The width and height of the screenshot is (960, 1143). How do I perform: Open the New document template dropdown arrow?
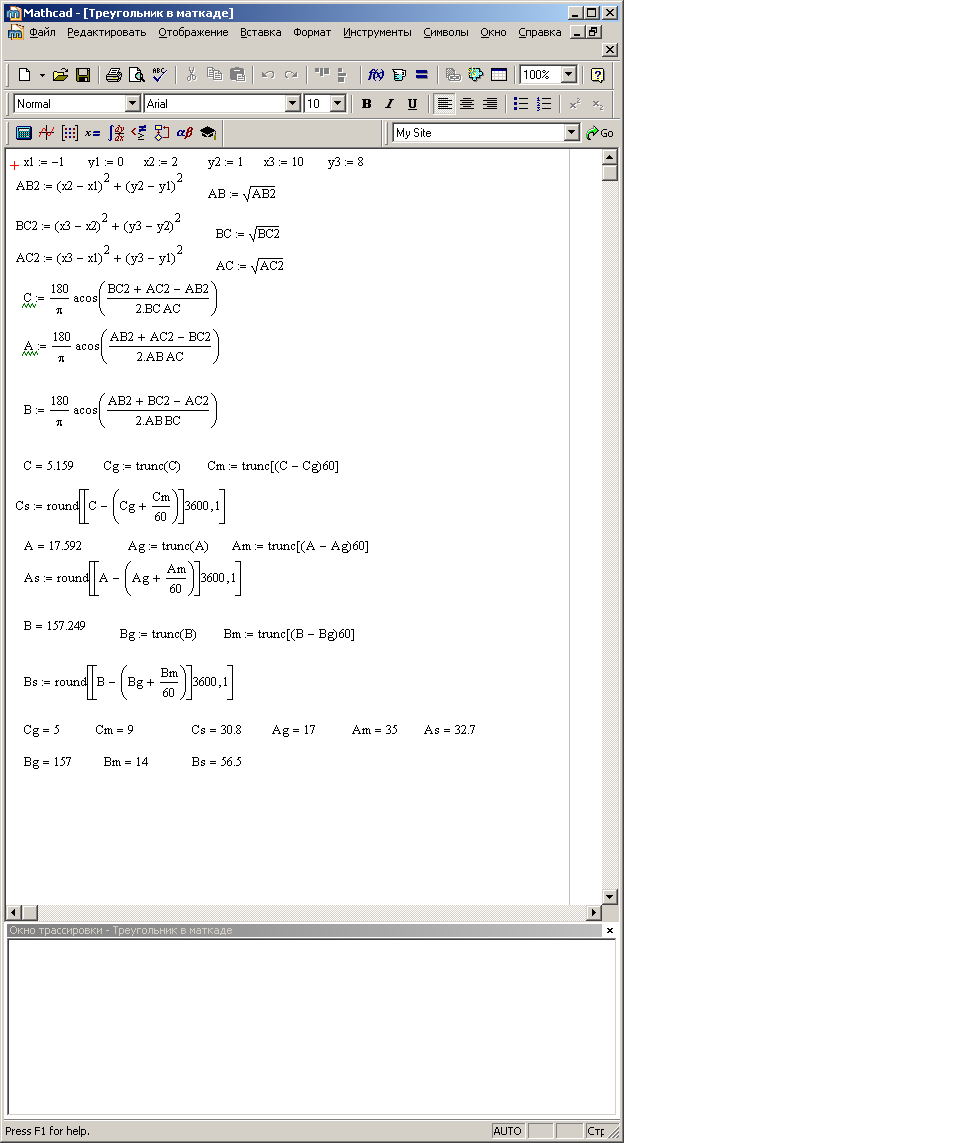pyautogui.click(x=42, y=74)
